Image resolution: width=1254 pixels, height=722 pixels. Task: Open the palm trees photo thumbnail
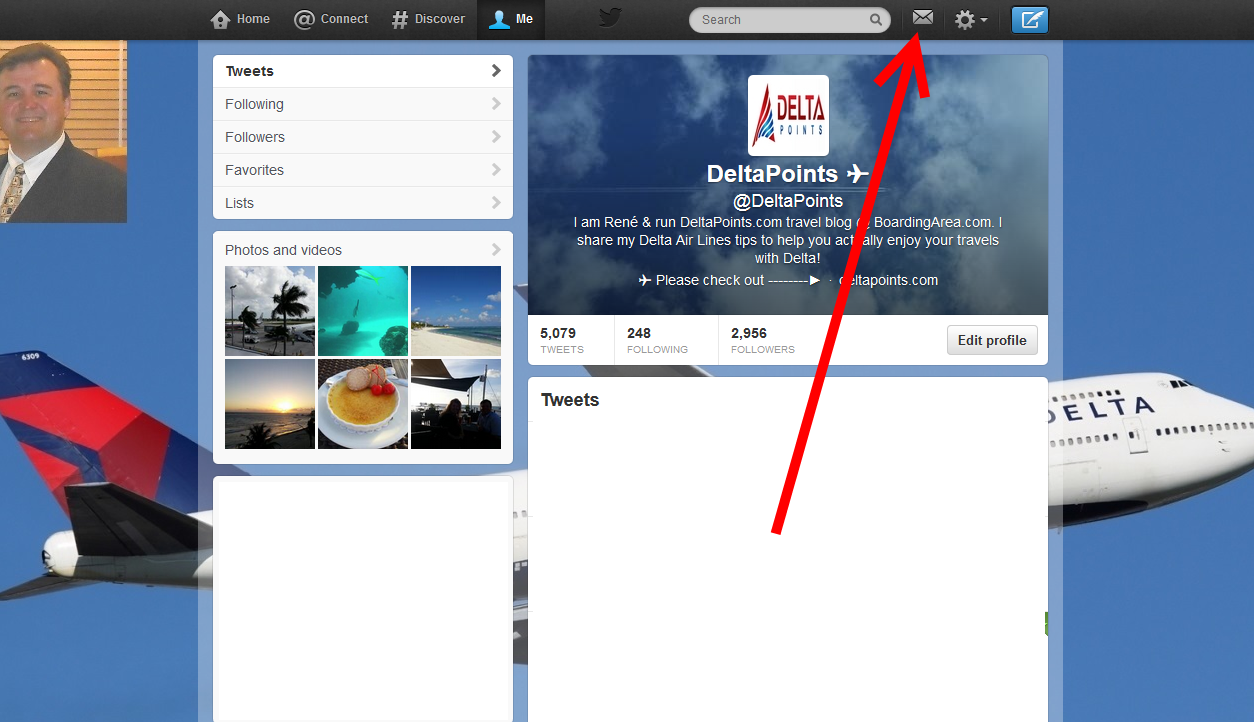pos(270,310)
